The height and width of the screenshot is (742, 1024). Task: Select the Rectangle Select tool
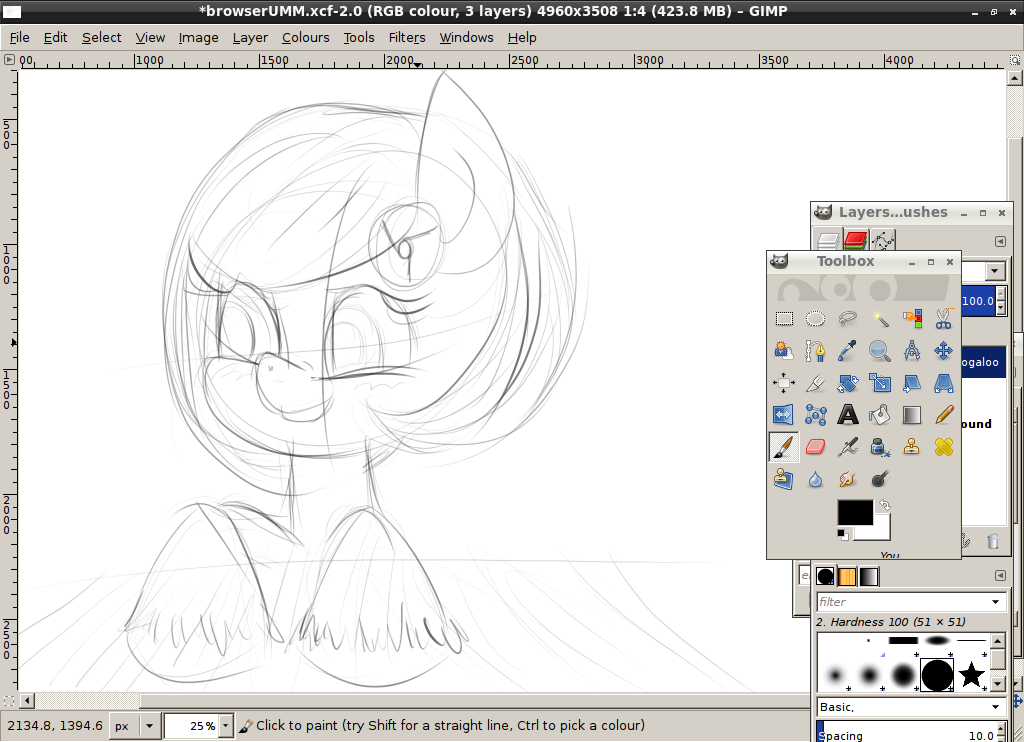point(784,319)
